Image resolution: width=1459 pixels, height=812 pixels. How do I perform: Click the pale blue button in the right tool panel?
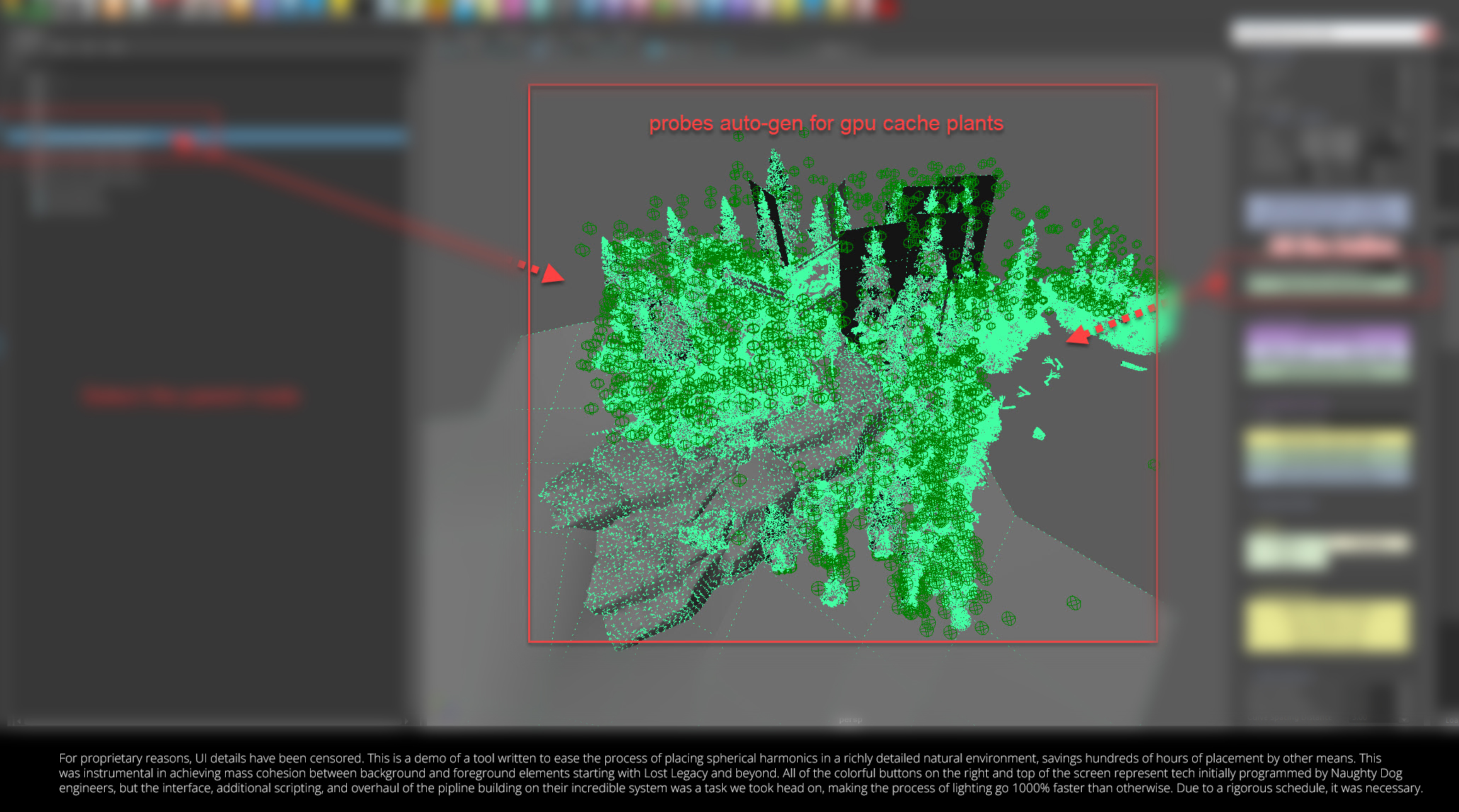point(1327,211)
